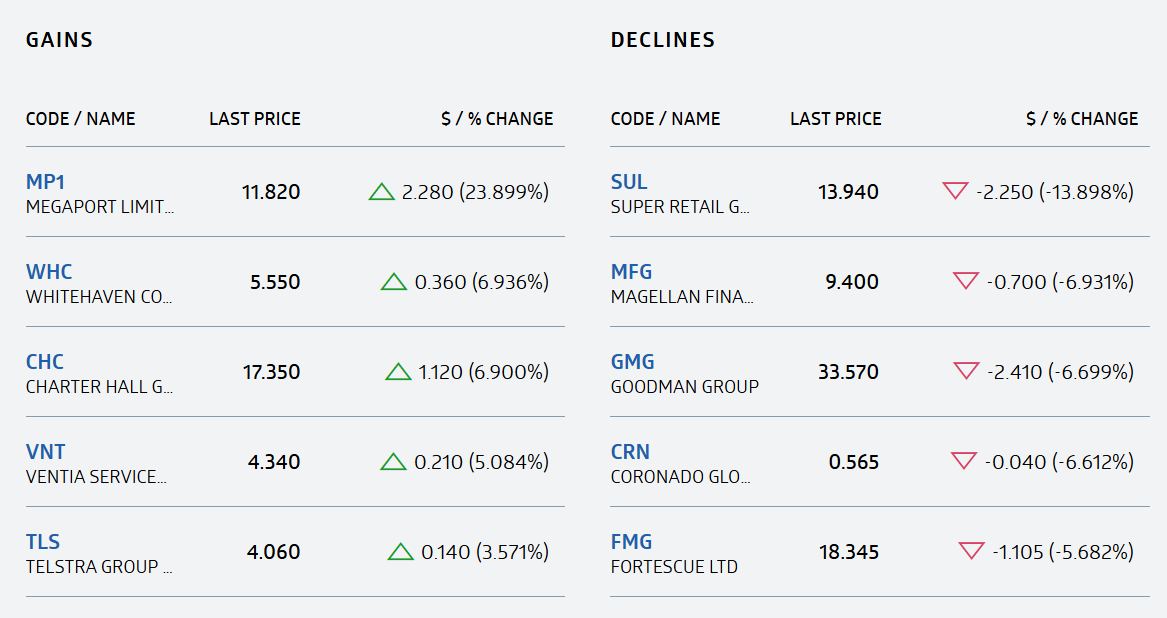This screenshot has width=1167, height=618.
Task: Click the red down triangle beside GMG's -6.699% drop
Action: point(963,371)
